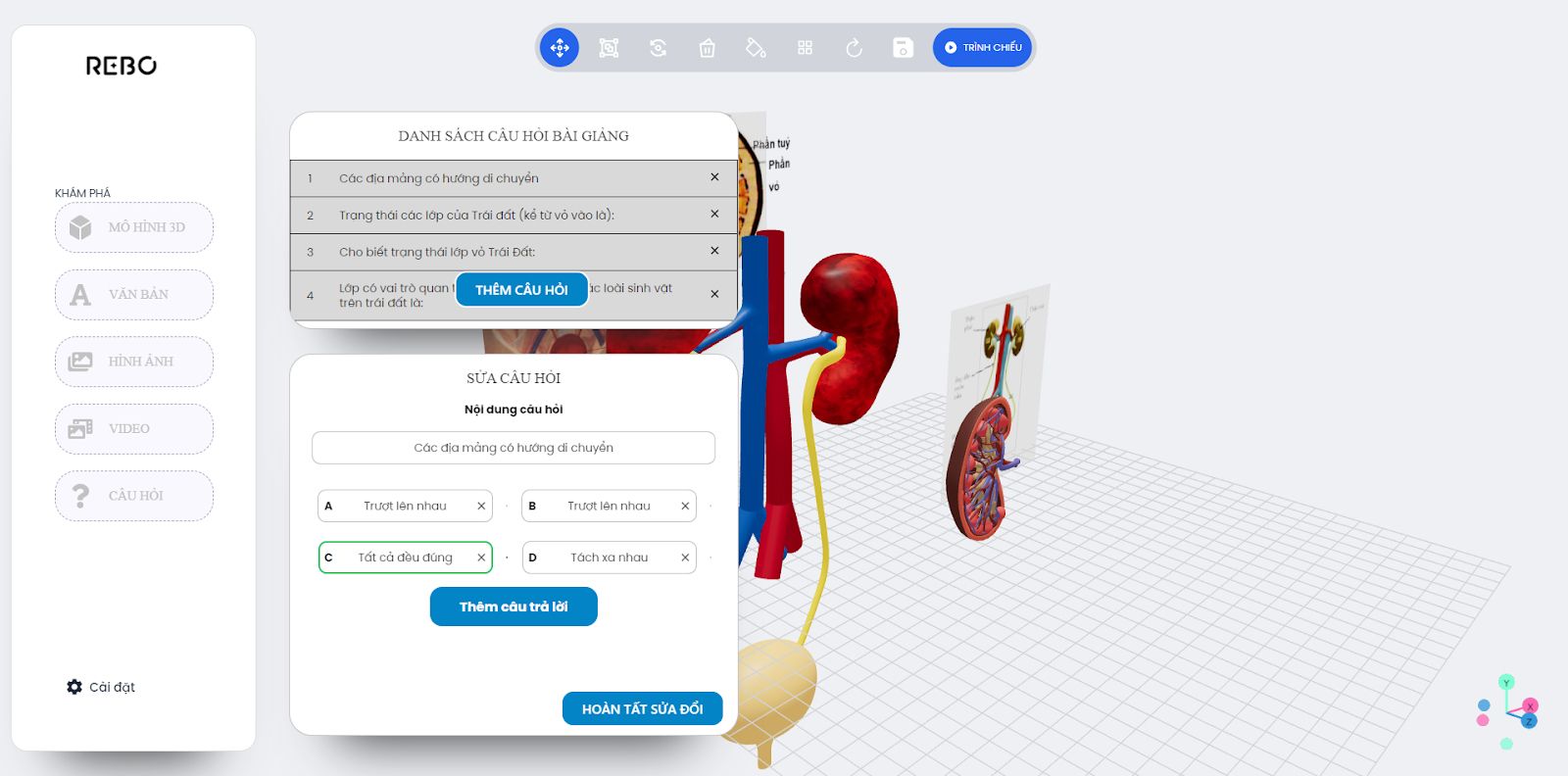Open the grid layout icon
This screenshot has height=776, width=1568.
[x=805, y=47]
